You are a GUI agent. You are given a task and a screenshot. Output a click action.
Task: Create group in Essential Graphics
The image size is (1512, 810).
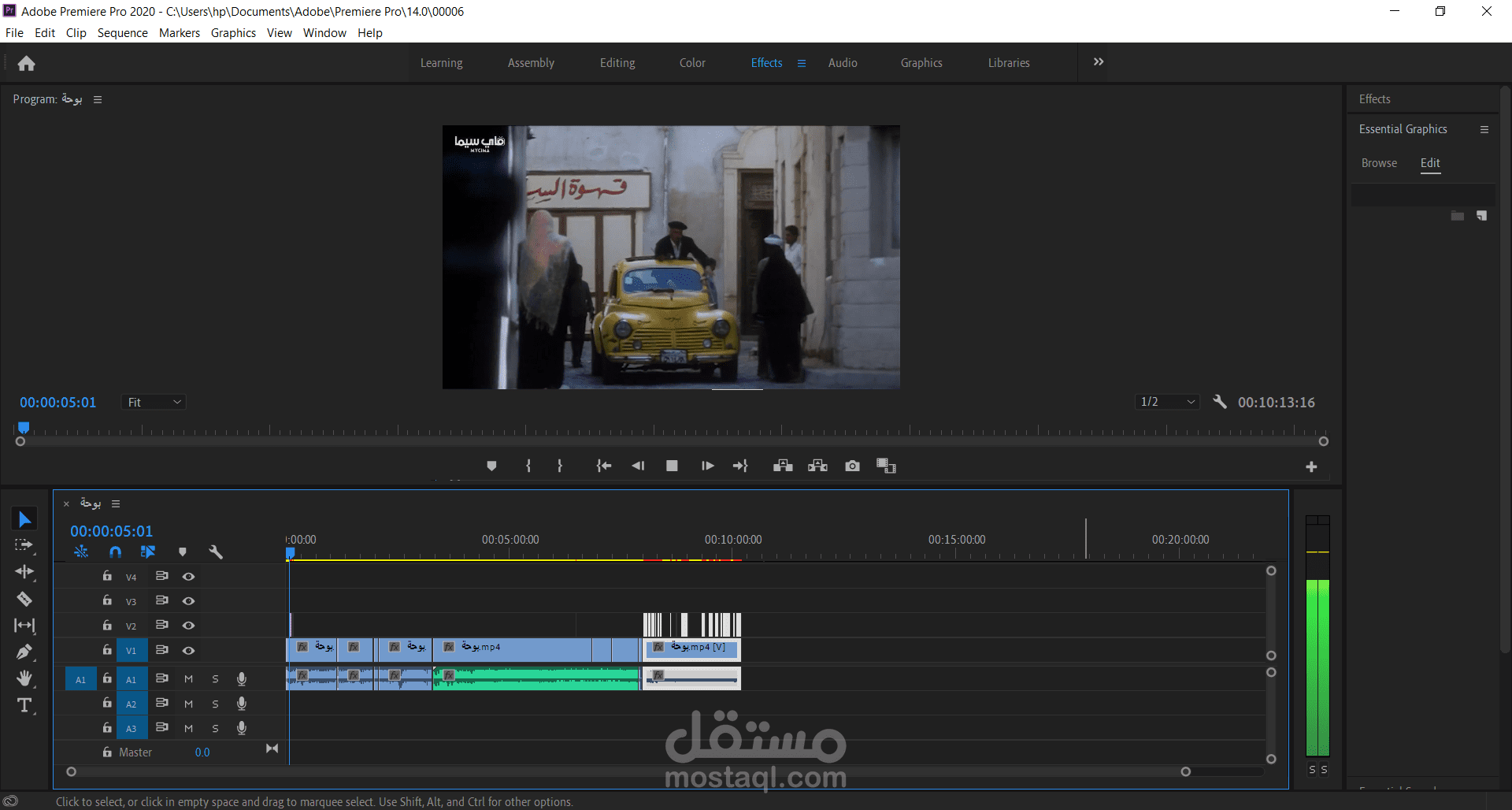pyautogui.click(x=1458, y=216)
